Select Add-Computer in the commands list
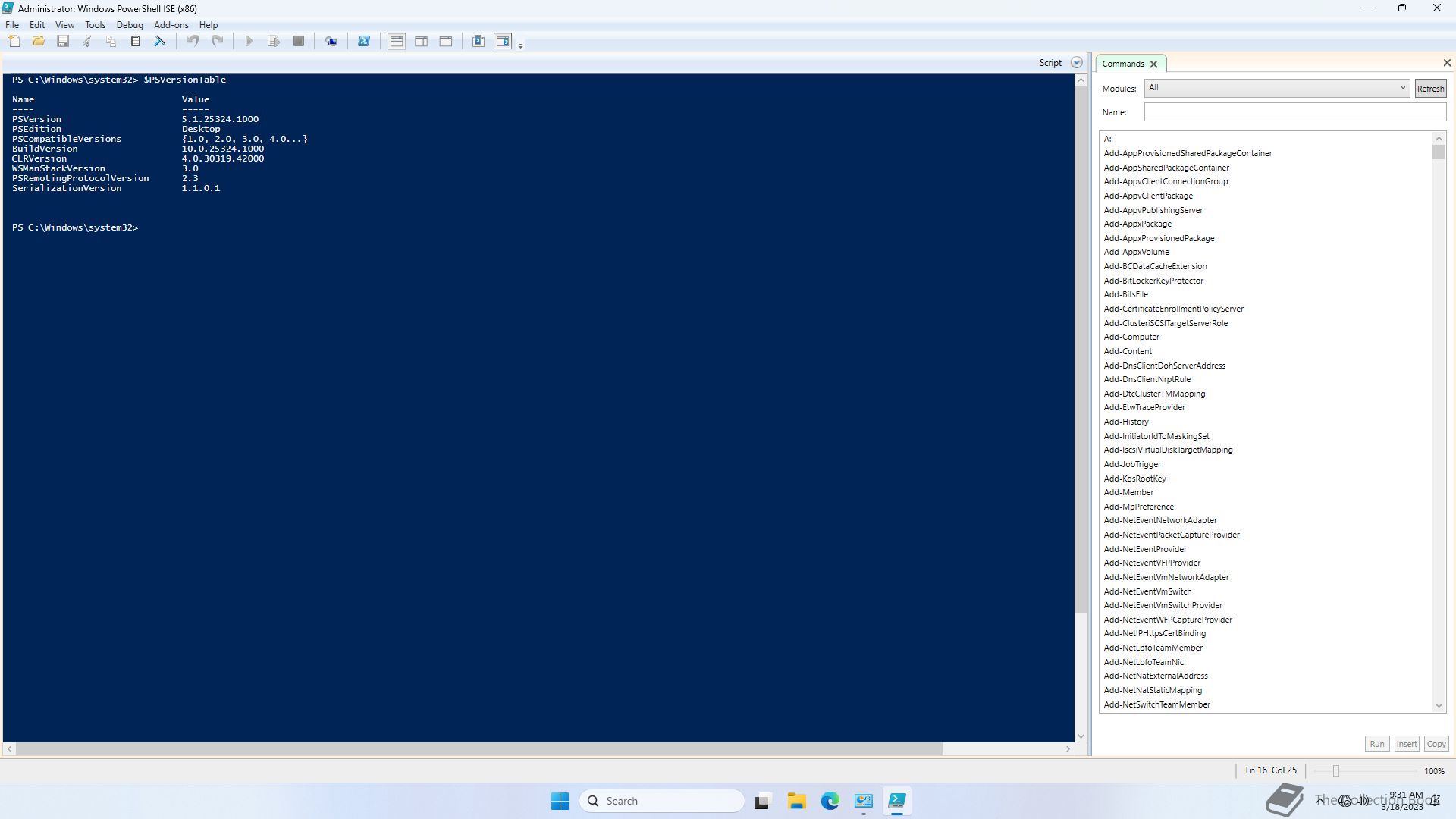1456x819 pixels. [1131, 337]
